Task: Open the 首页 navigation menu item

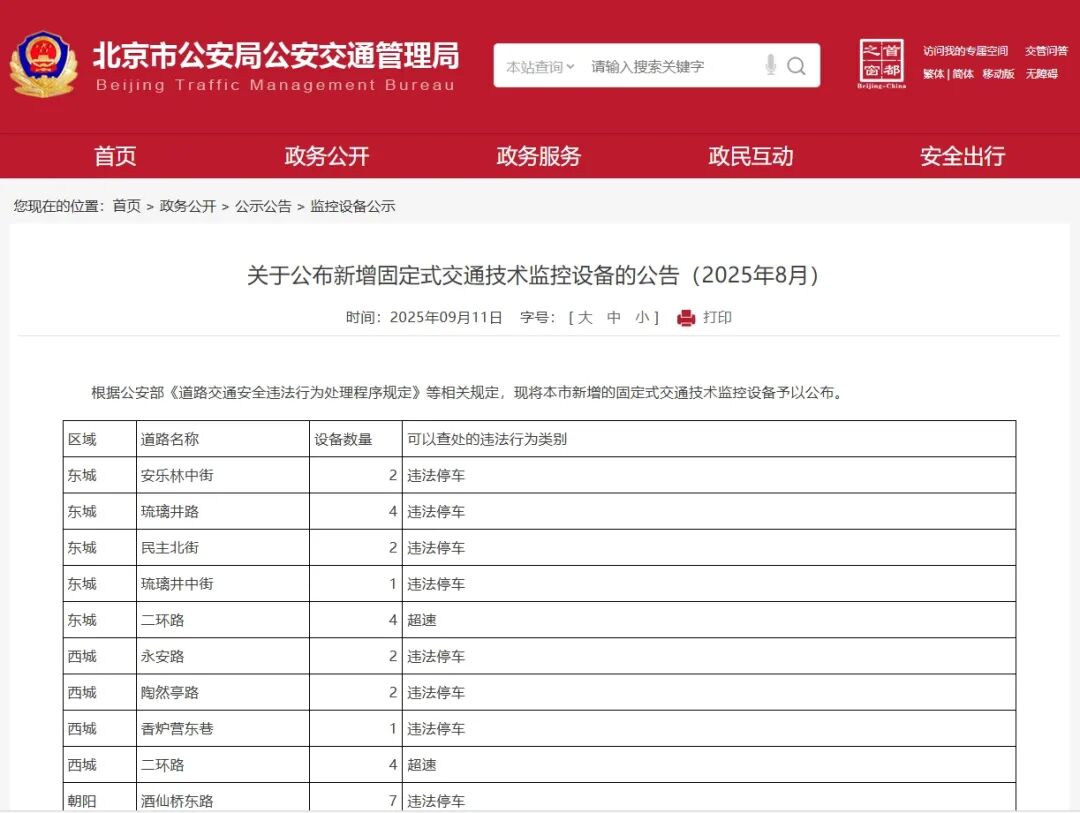Action: tap(115, 156)
